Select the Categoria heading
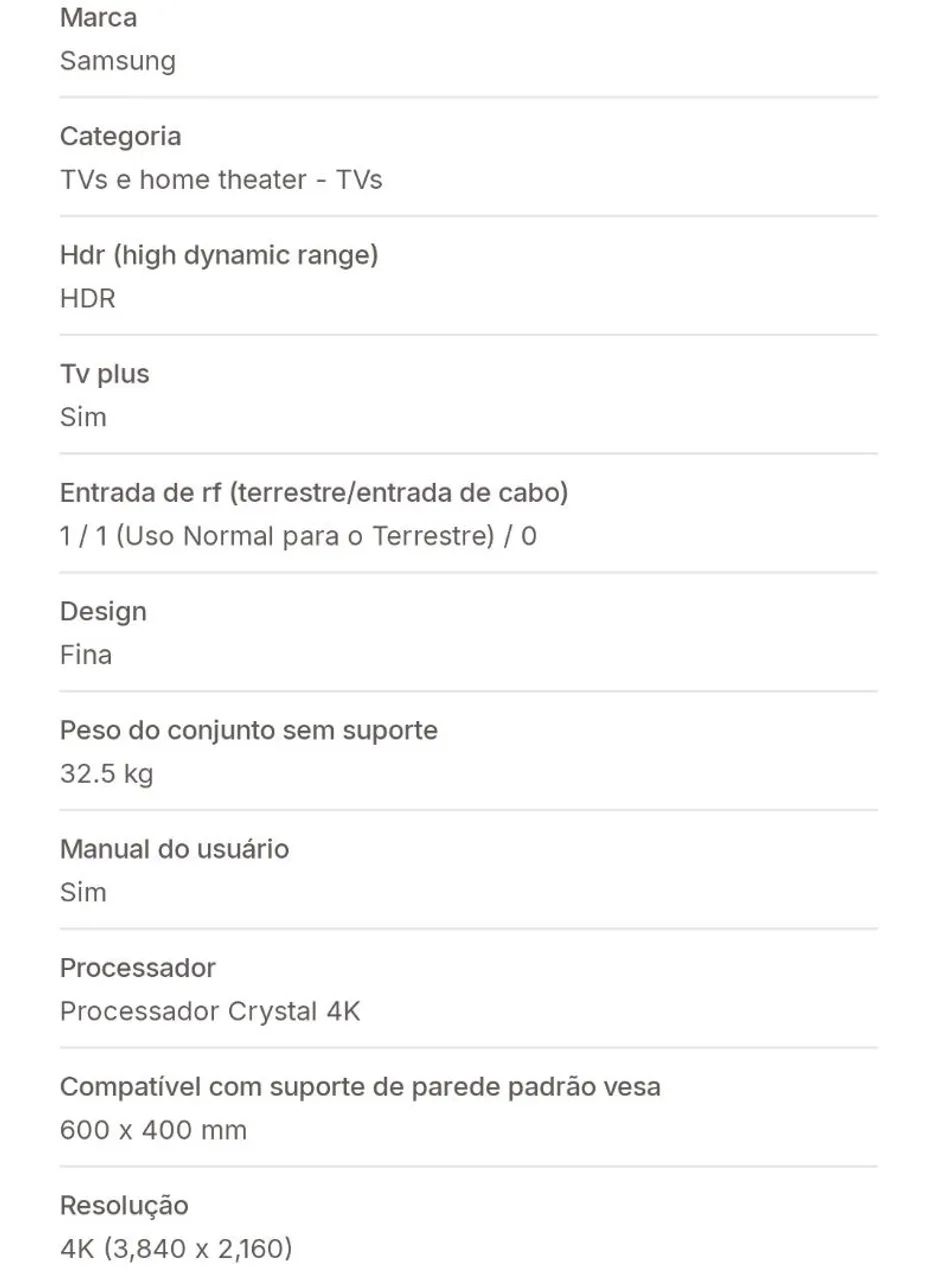936x1280 pixels. [x=120, y=136]
